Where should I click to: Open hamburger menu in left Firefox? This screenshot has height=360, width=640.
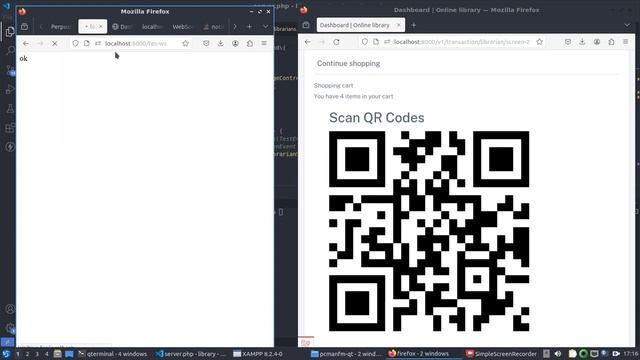tap(264, 43)
